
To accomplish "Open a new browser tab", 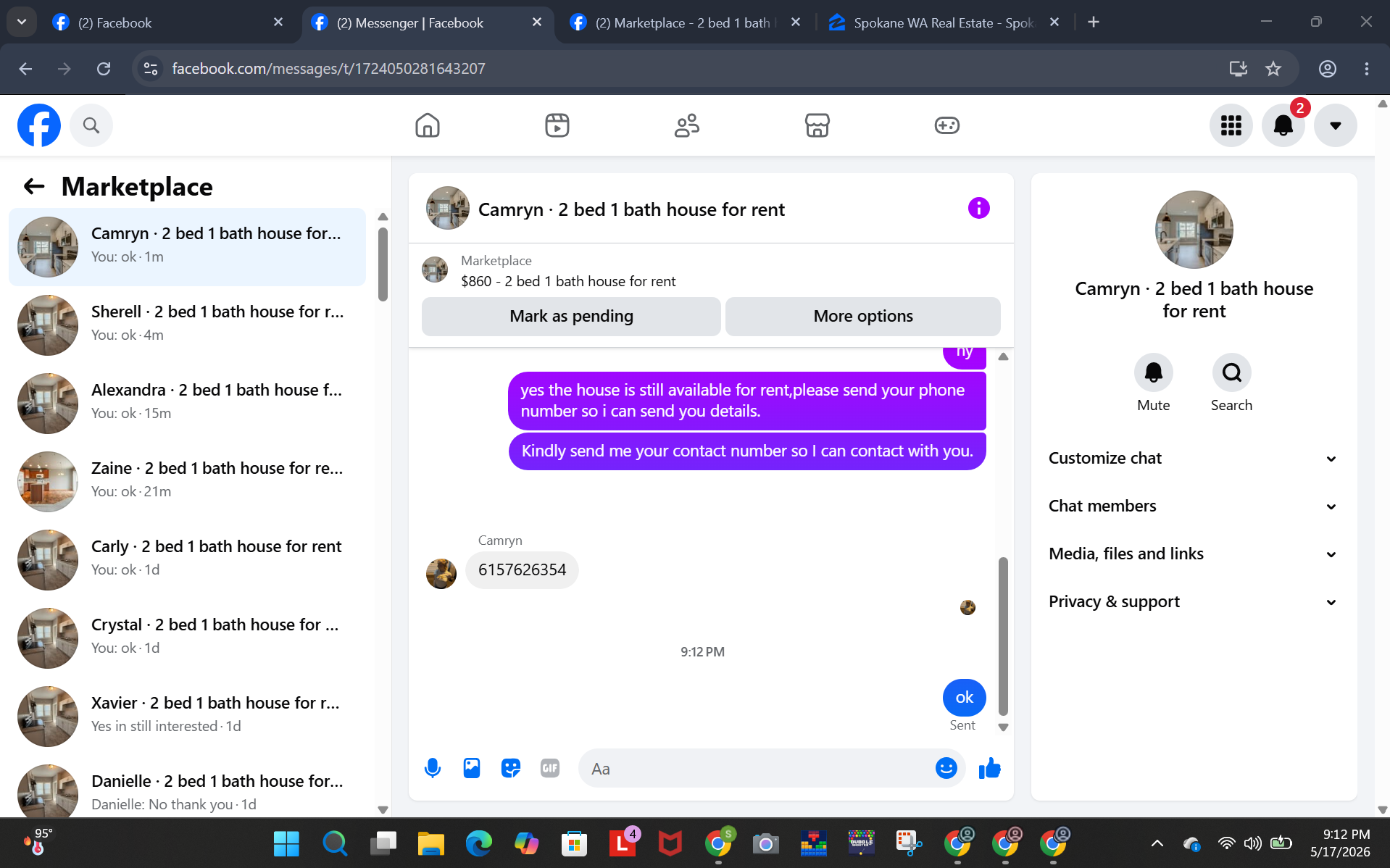I will pyautogui.click(x=1094, y=22).
